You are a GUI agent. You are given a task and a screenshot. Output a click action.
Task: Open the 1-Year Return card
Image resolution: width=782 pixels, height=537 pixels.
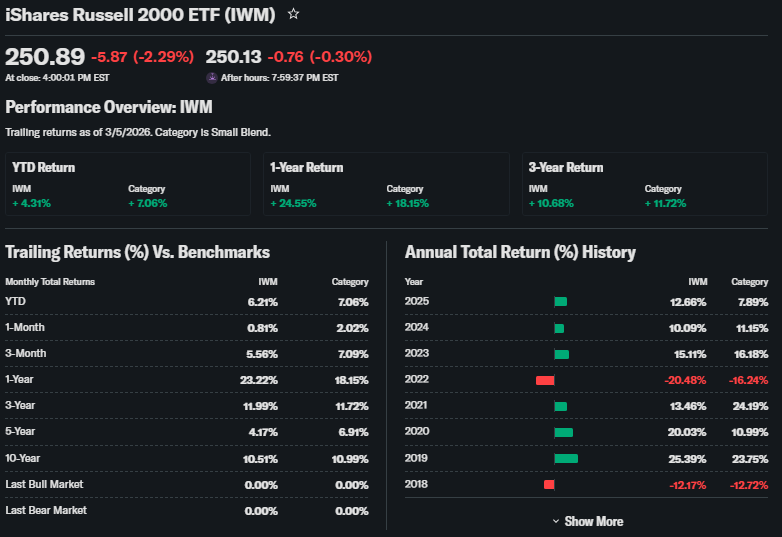[x=386, y=184]
